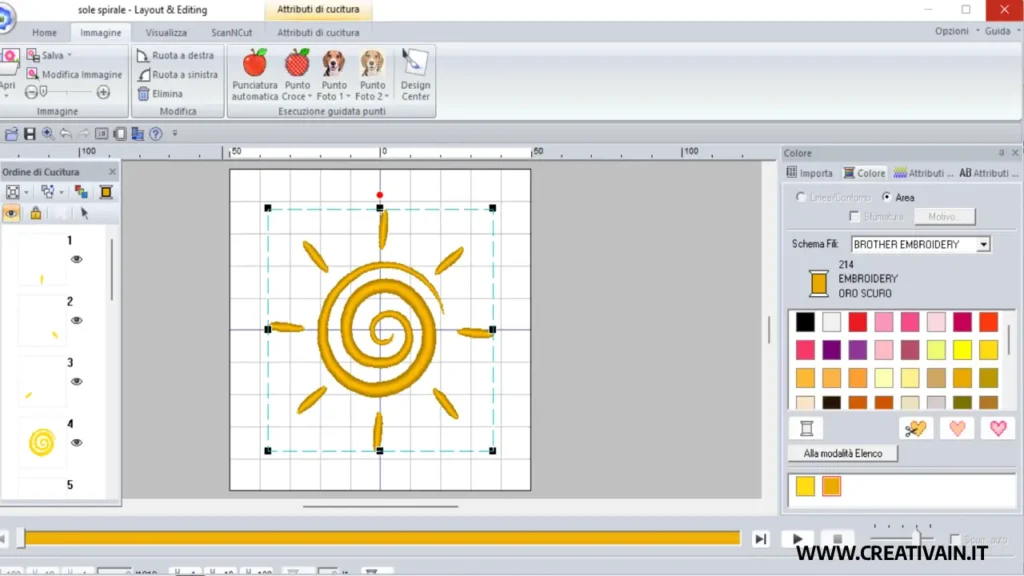Expand quick access toolbar customize arrow

point(174,134)
